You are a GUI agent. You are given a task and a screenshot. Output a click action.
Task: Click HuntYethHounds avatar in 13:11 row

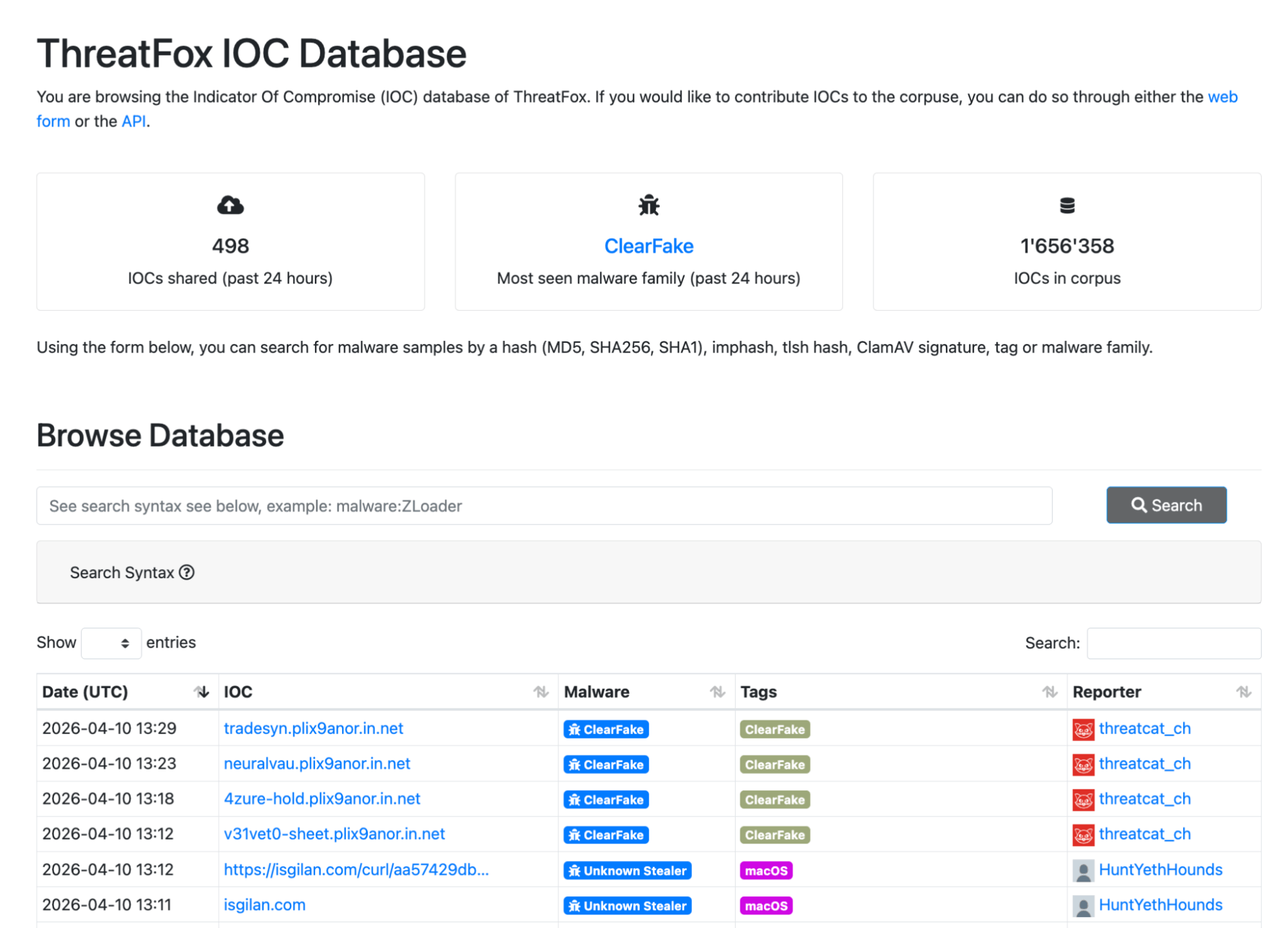1083,906
